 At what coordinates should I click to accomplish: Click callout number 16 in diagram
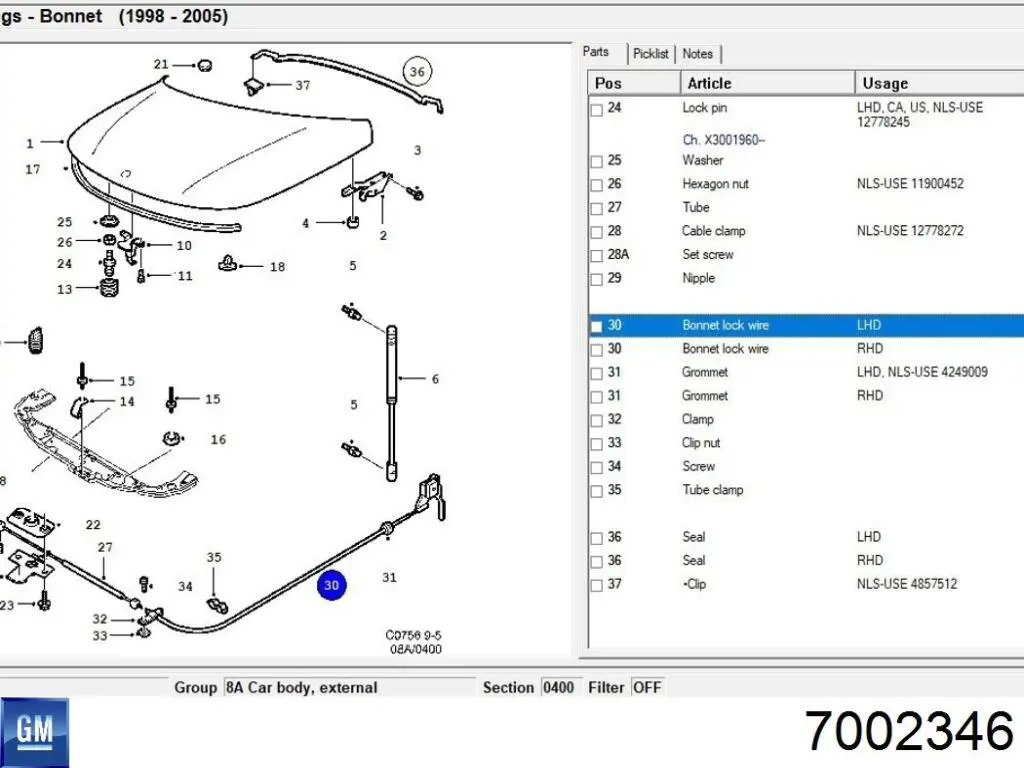pos(218,440)
